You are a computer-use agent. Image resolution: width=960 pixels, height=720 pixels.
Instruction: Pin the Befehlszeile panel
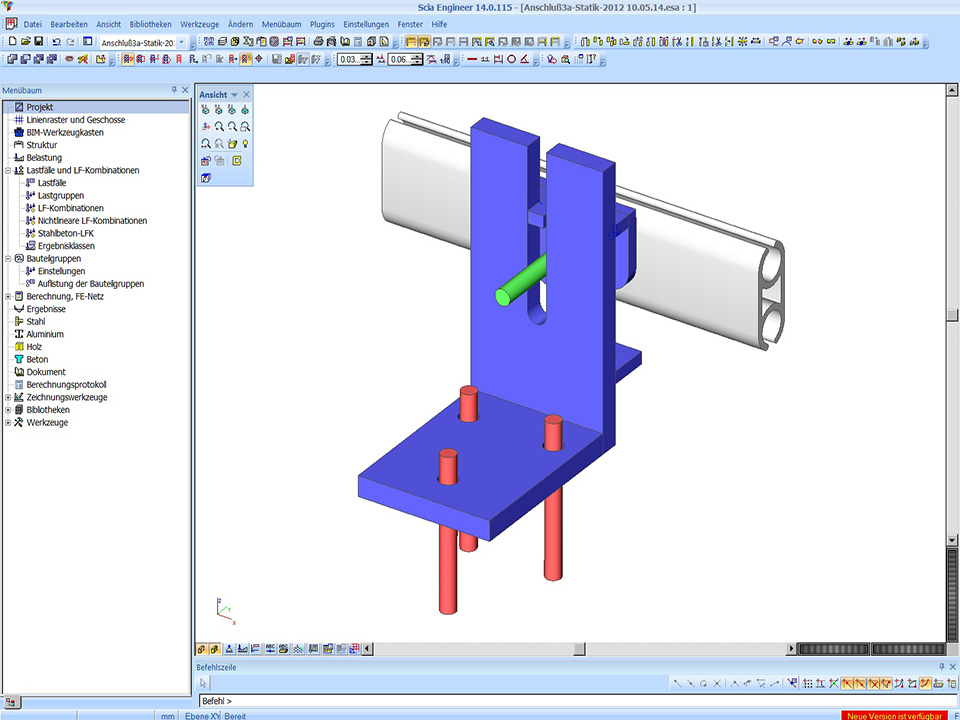tap(940, 666)
